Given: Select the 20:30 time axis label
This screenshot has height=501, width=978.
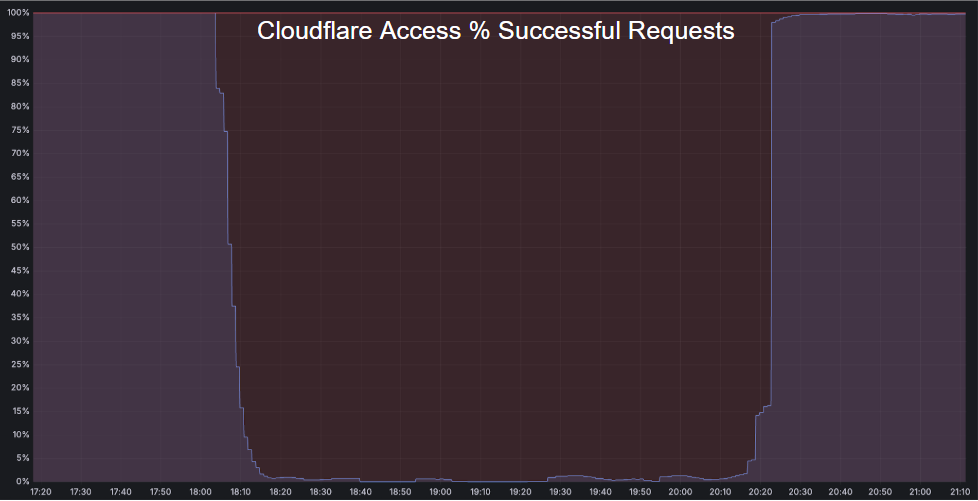Looking at the screenshot, I should pos(800,492).
